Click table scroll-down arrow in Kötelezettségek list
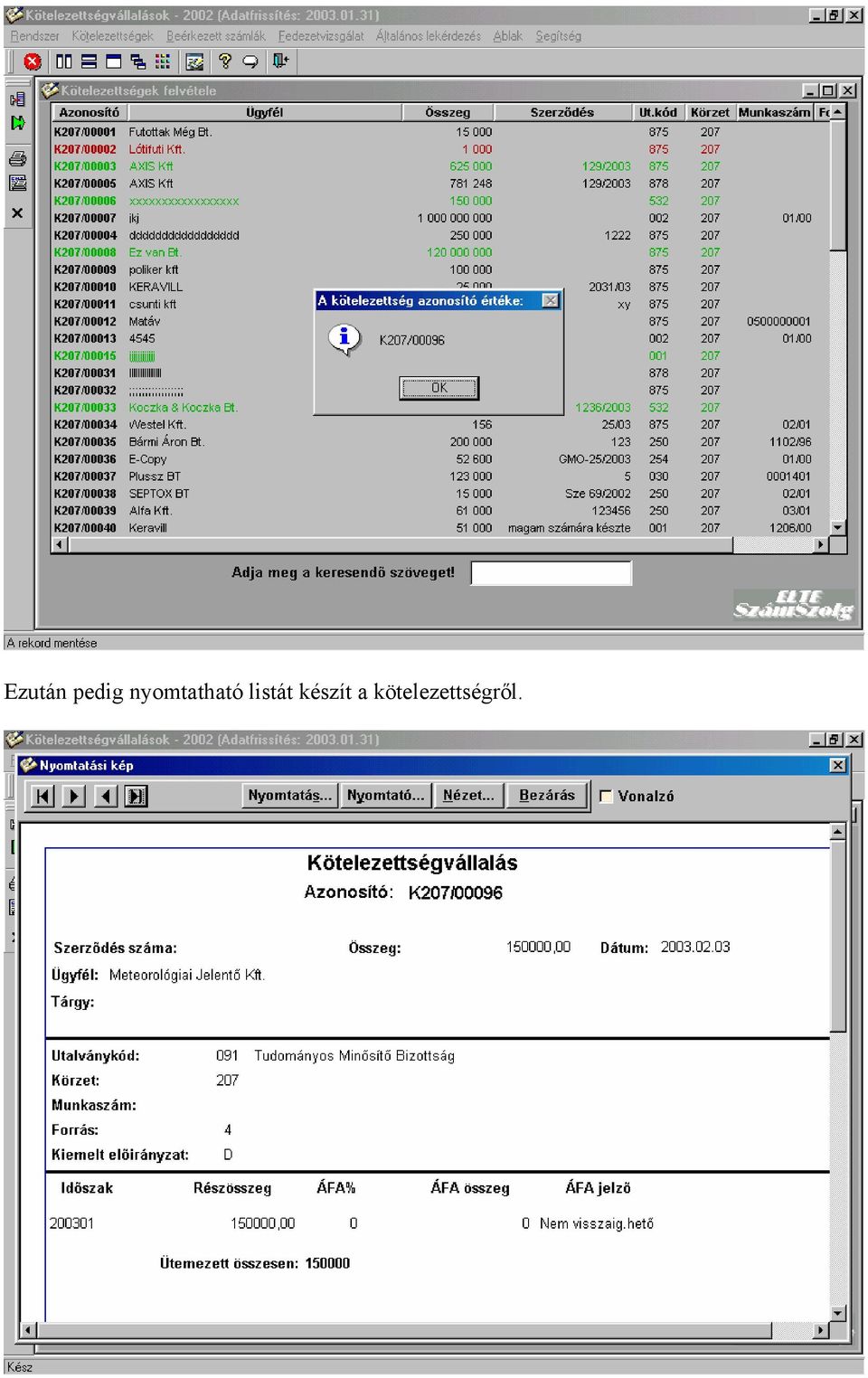 (x=838, y=528)
